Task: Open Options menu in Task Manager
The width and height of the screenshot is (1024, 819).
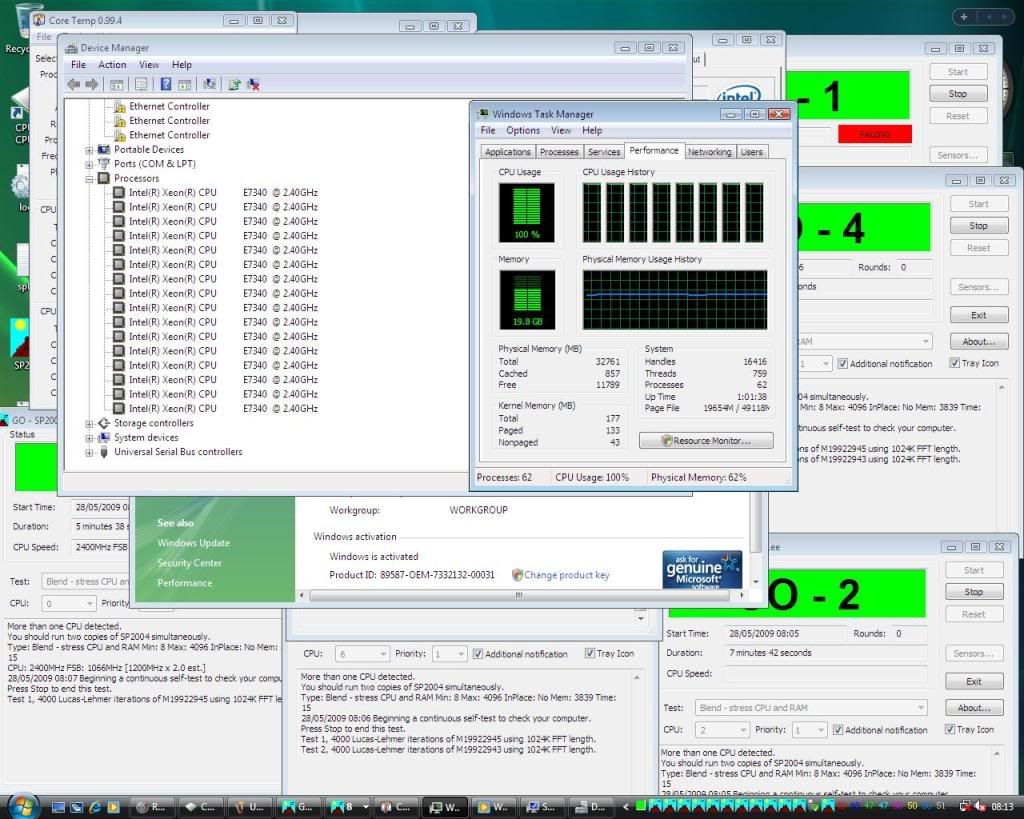Action: pyautogui.click(x=523, y=131)
